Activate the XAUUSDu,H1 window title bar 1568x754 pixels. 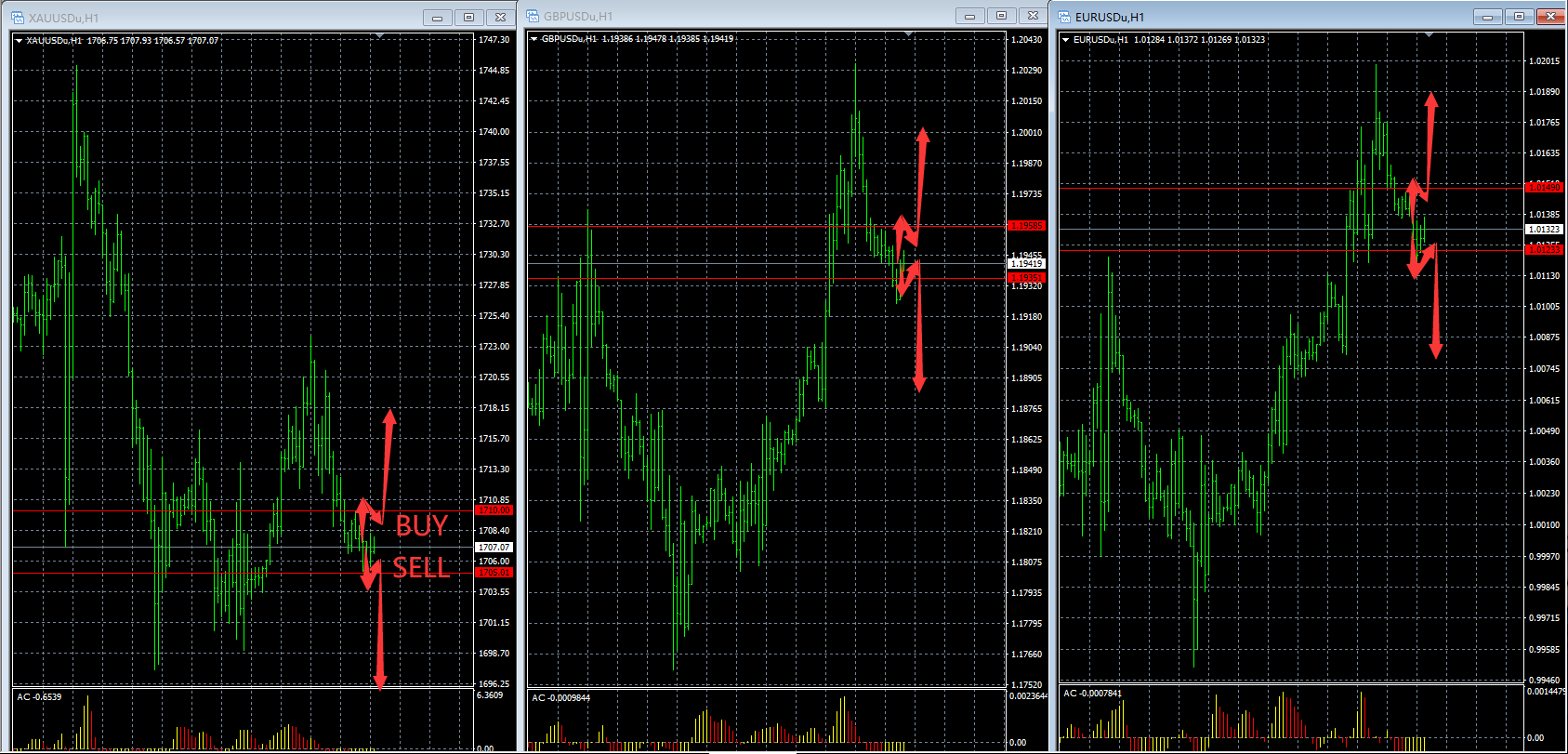click(x=232, y=18)
